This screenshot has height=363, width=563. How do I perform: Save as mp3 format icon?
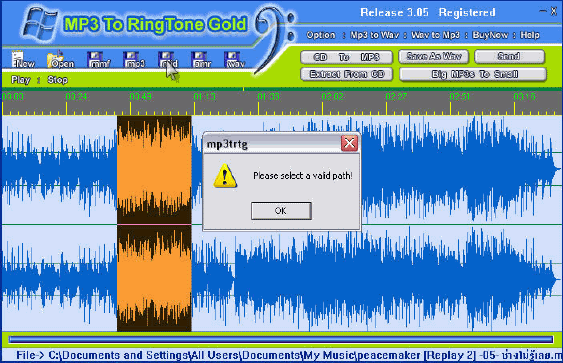tap(134, 60)
